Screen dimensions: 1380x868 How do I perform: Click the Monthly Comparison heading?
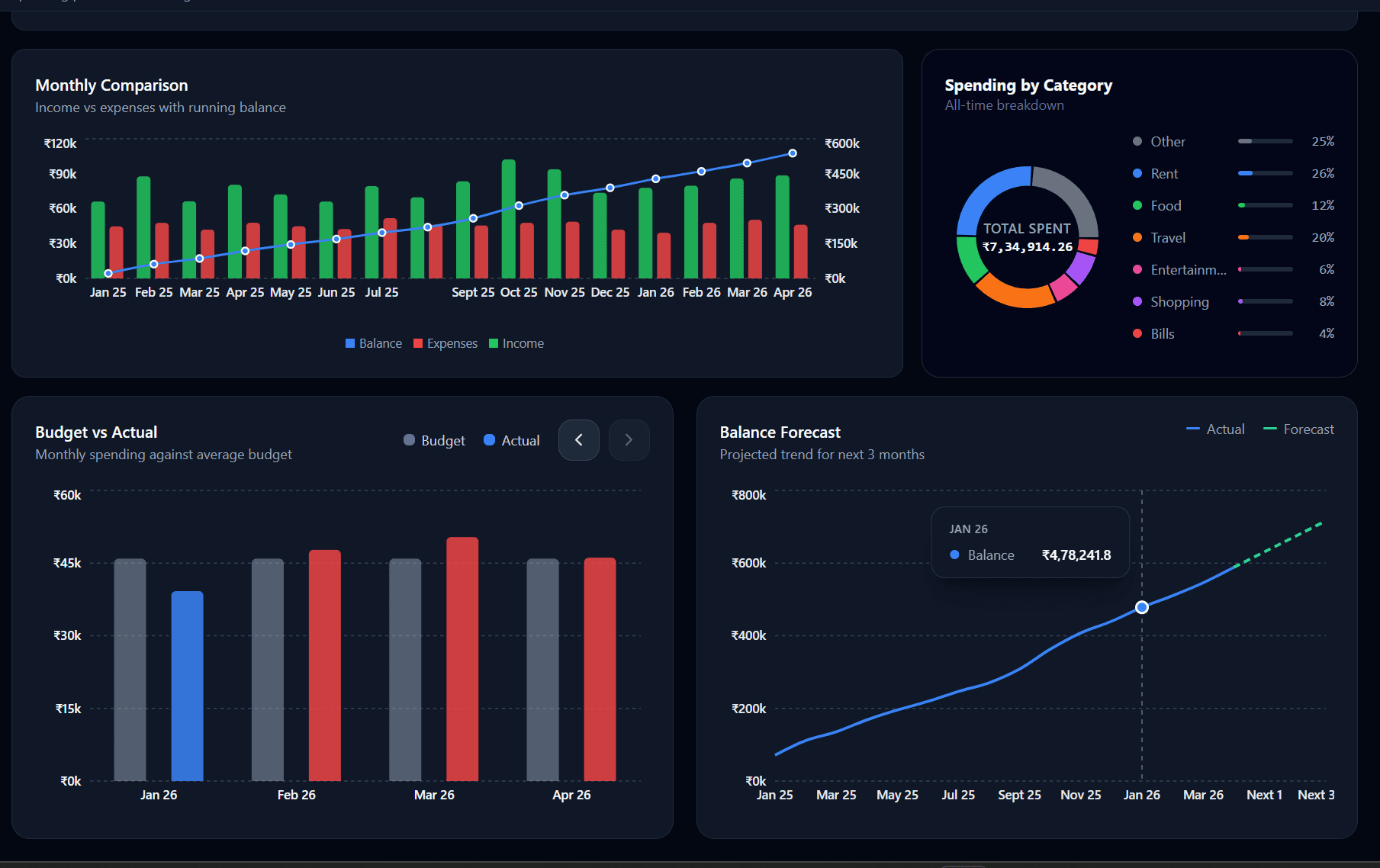tap(111, 85)
